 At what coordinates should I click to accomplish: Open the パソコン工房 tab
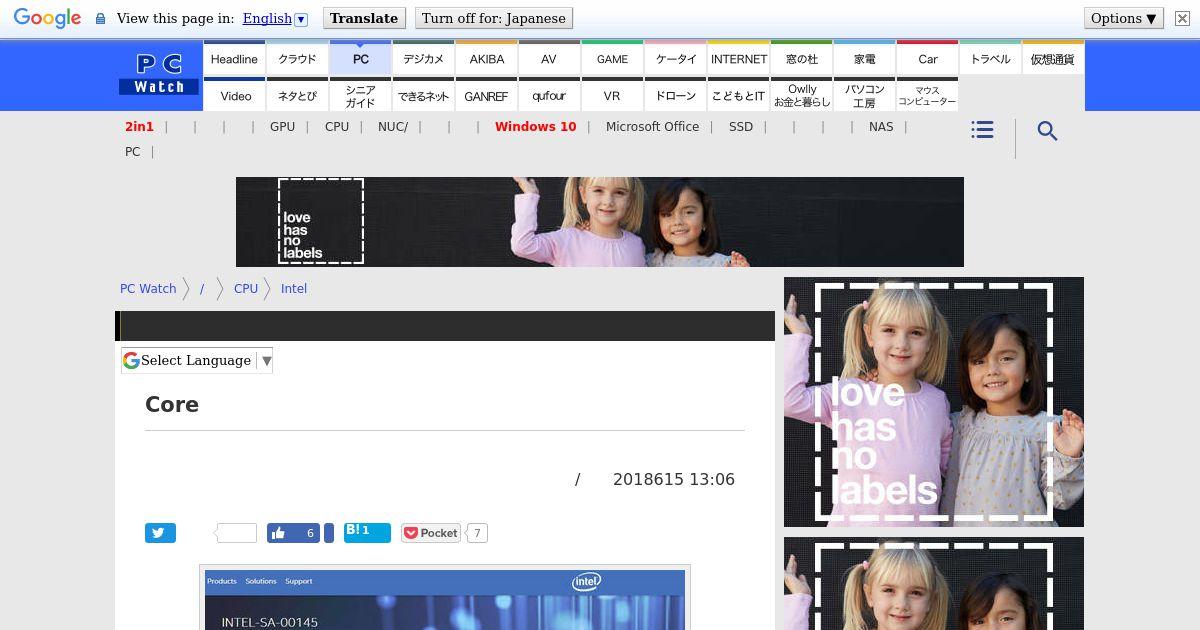(865, 95)
